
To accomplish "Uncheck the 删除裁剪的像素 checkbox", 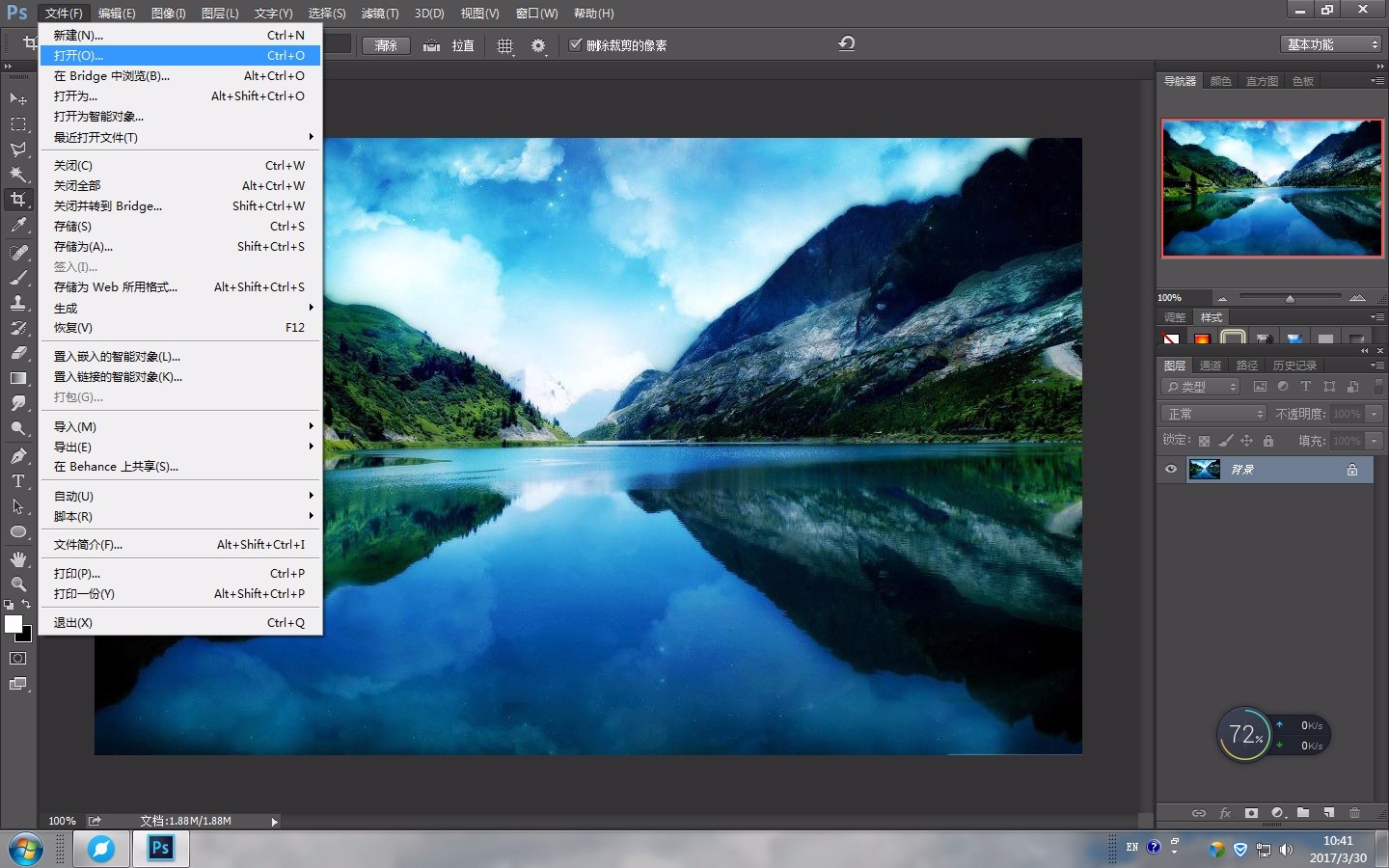I will [576, 44].
